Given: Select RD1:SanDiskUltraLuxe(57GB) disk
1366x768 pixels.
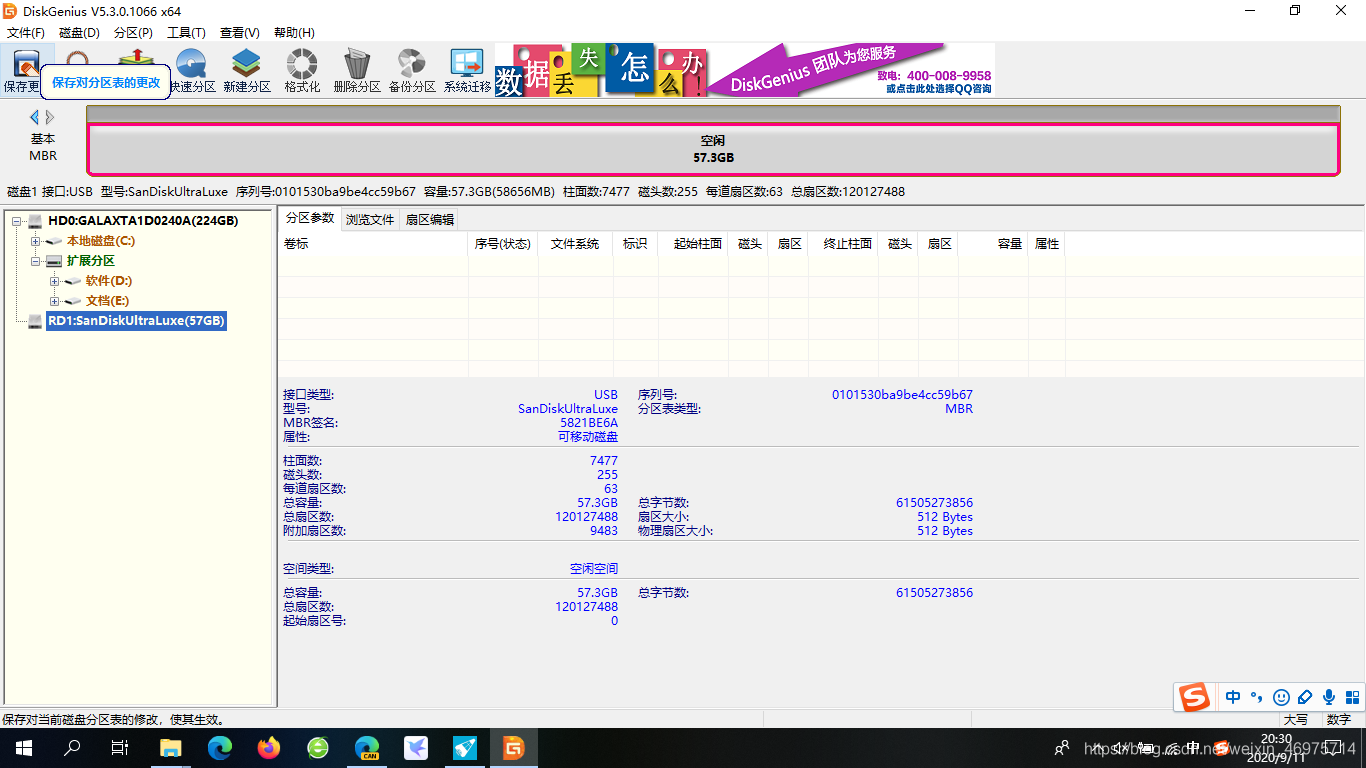Looking at the screenshot, I should [137, 321].
